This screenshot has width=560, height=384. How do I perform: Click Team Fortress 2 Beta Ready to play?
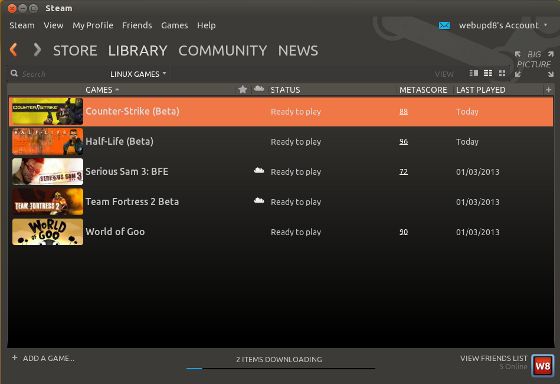point(296,202)
